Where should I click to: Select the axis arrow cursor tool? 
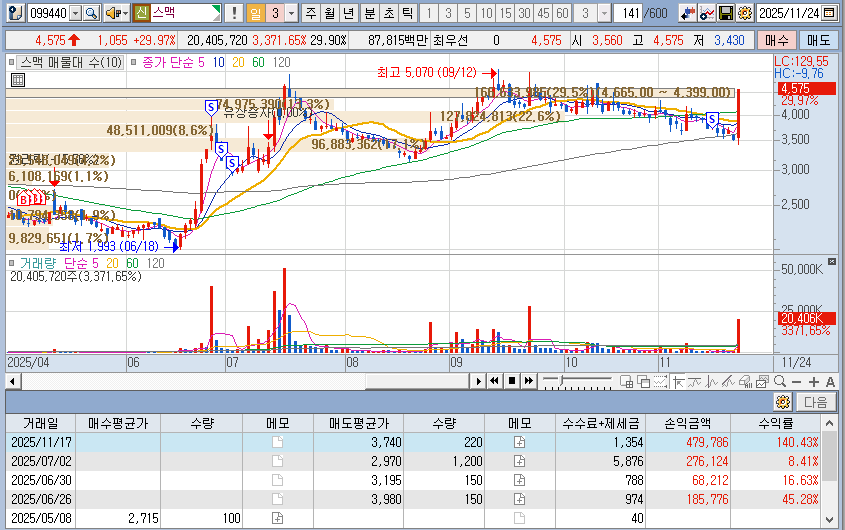coord(678,382)
